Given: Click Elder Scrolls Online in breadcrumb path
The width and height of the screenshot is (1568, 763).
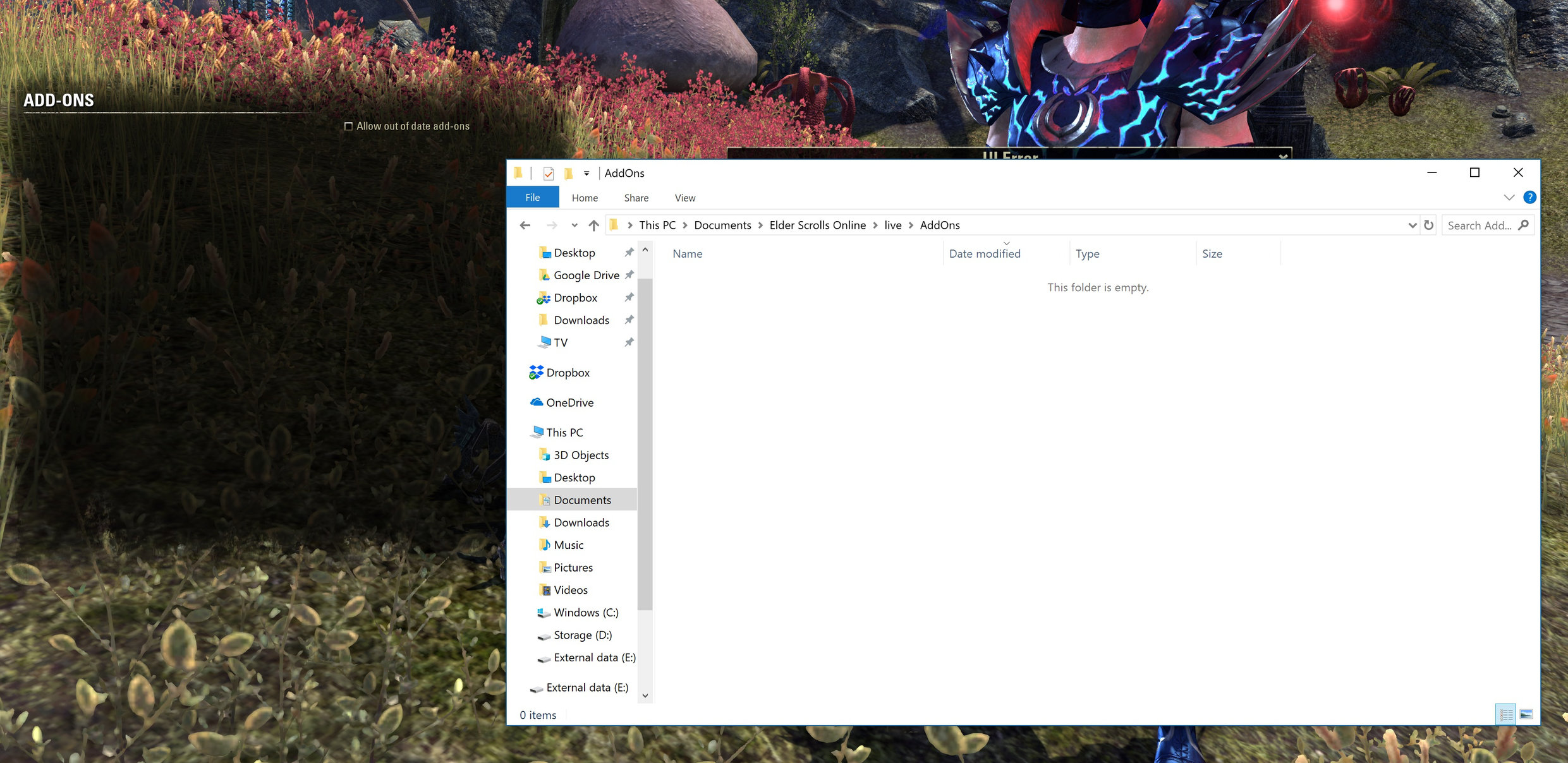Looking at the screenshot, I should 817,225.
